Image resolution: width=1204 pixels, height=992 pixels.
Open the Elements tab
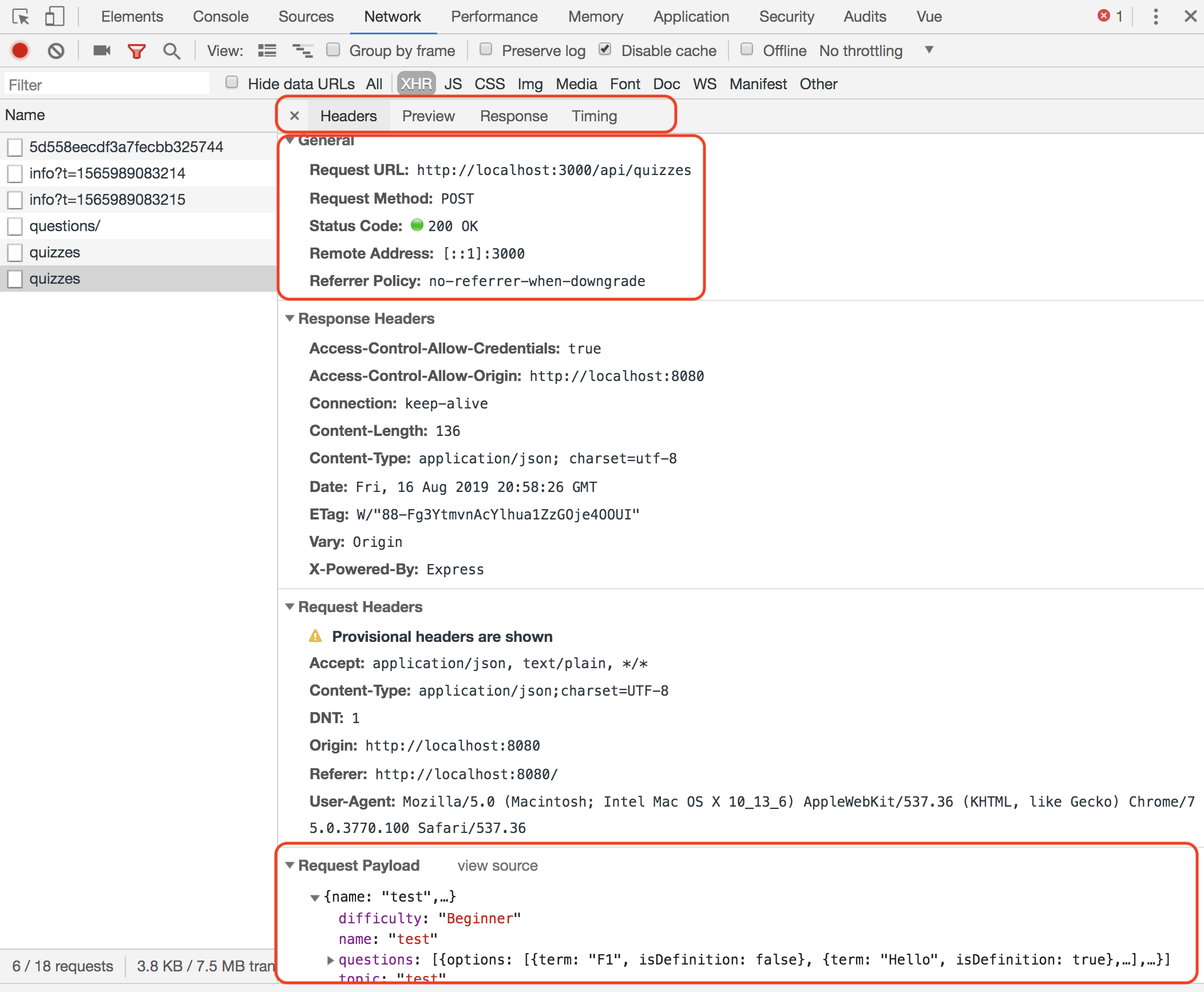pyautogui.click(x=132, y=17)
